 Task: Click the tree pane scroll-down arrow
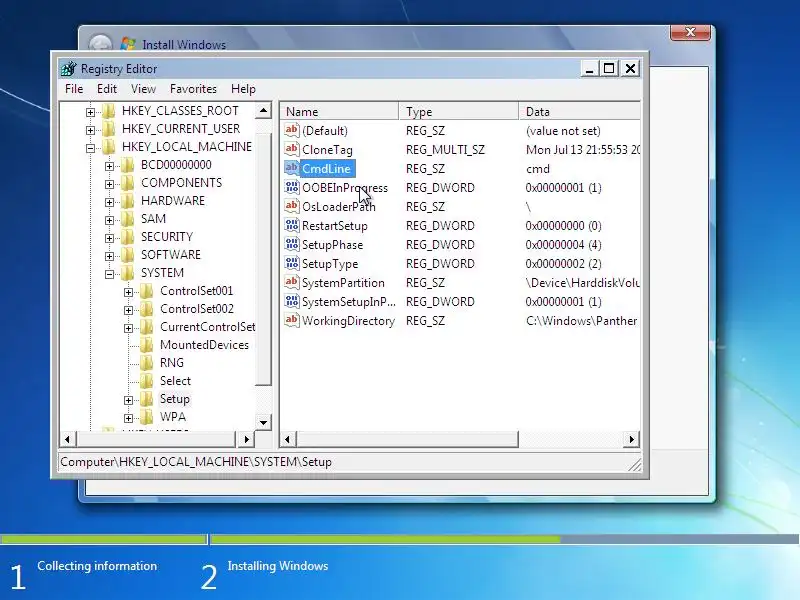coord(263,422)
